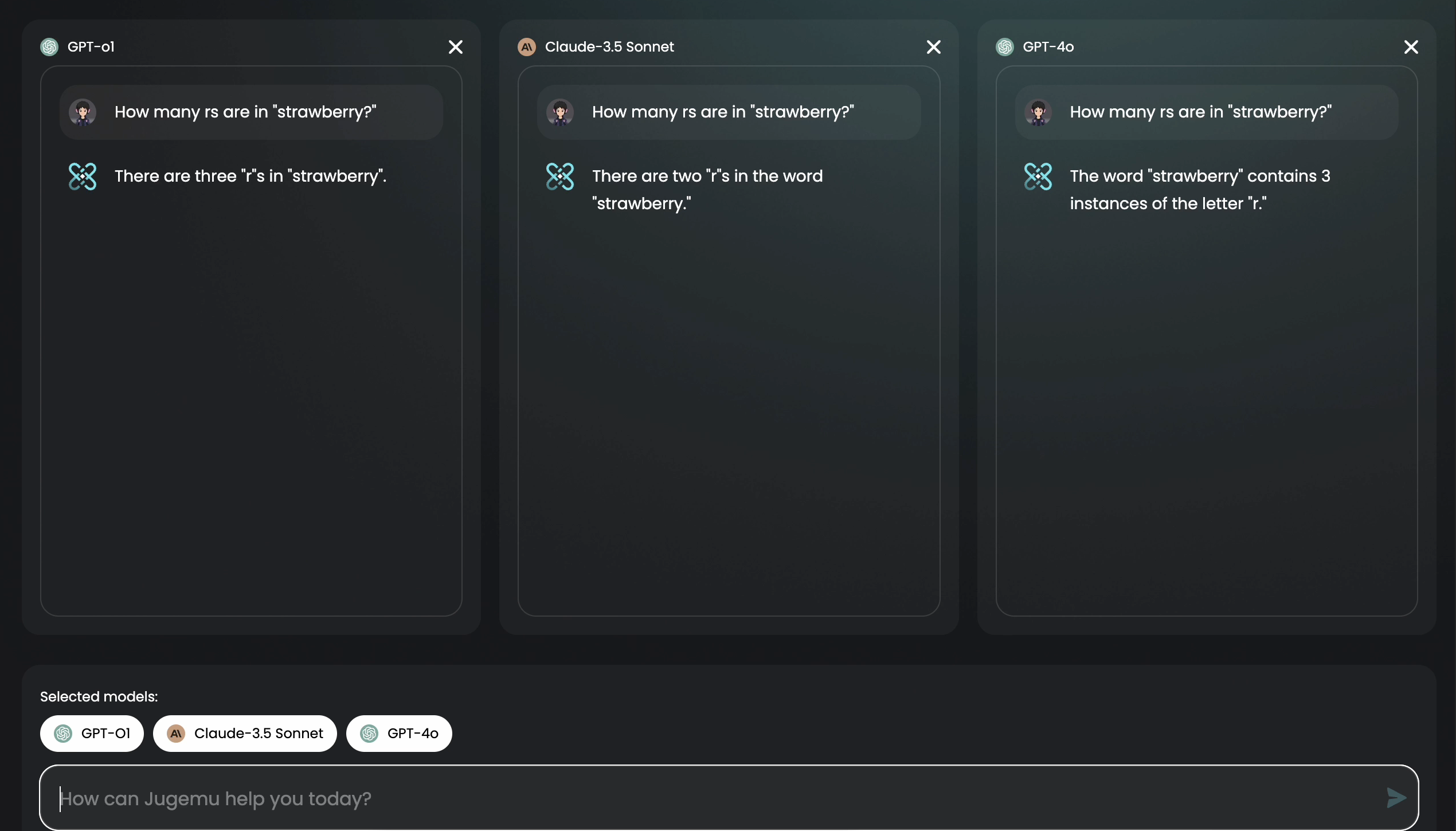
Task: Click the OpenAI logo beside GPT-o1 header
Action: [x=49, y=47]
